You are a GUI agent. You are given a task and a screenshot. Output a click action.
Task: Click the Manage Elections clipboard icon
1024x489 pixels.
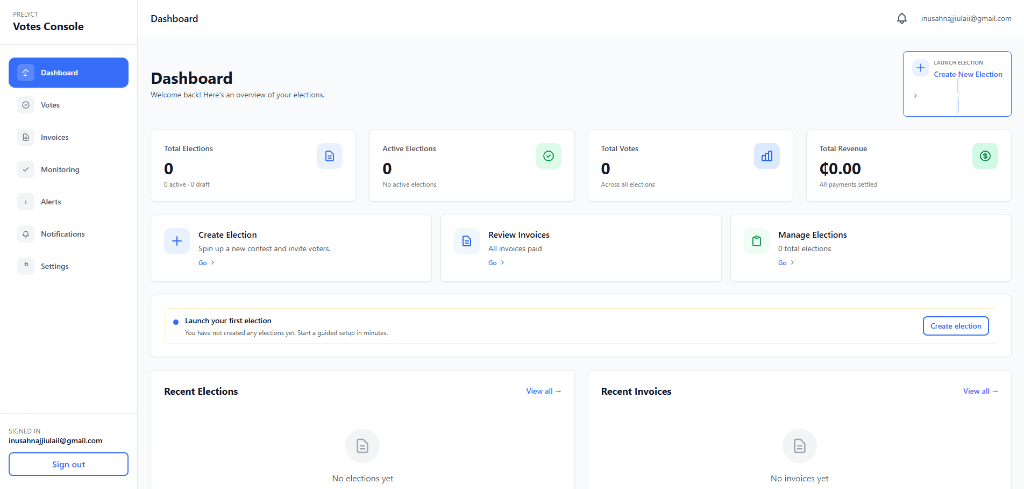tap(757, 241)
